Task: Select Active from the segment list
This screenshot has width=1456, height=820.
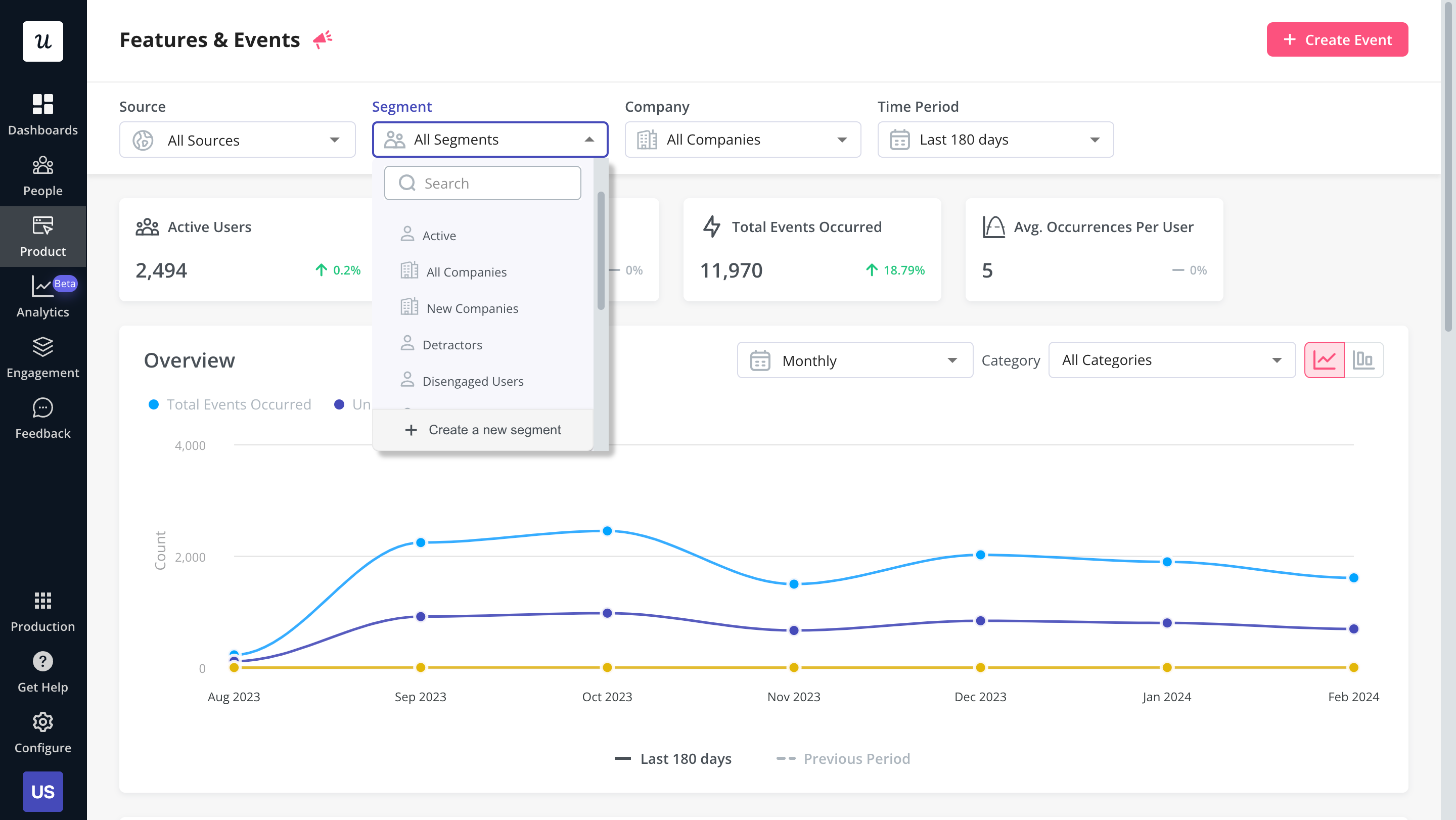Action: click(439, 235)
